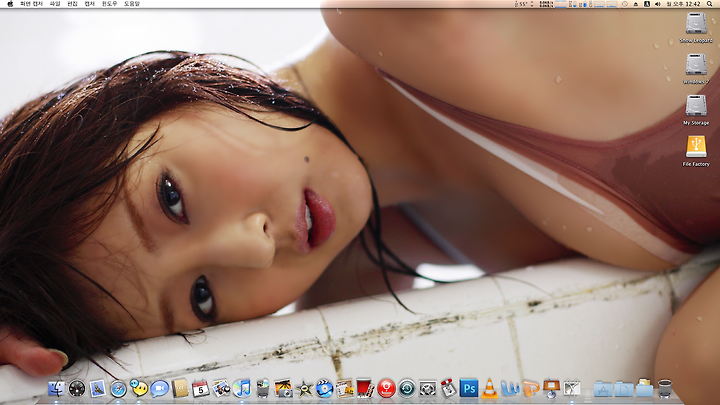Open the Apple menu
The image size is (720, 405).
click(x=10, y=4)
